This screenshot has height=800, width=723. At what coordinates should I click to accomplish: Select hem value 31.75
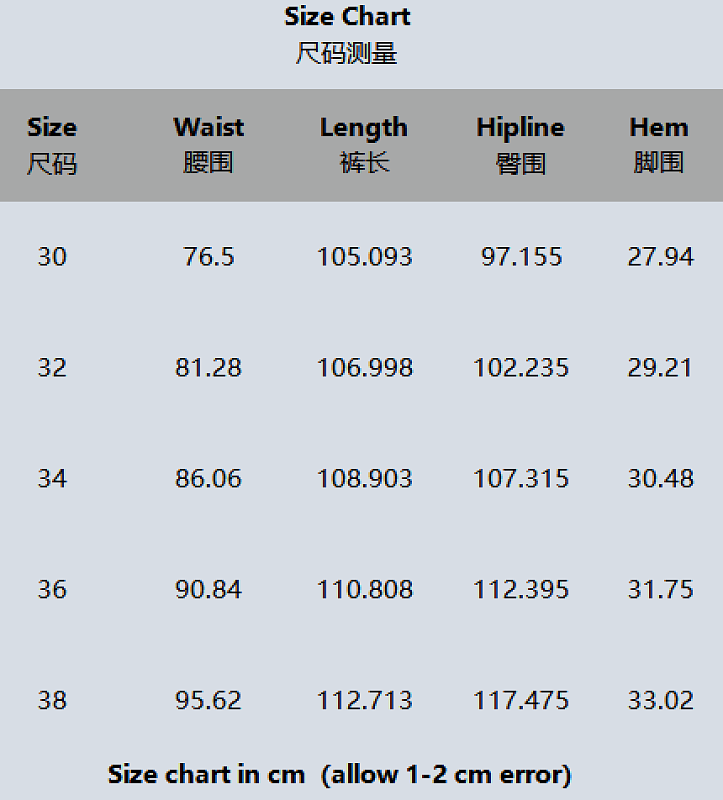tap(661, 590)
